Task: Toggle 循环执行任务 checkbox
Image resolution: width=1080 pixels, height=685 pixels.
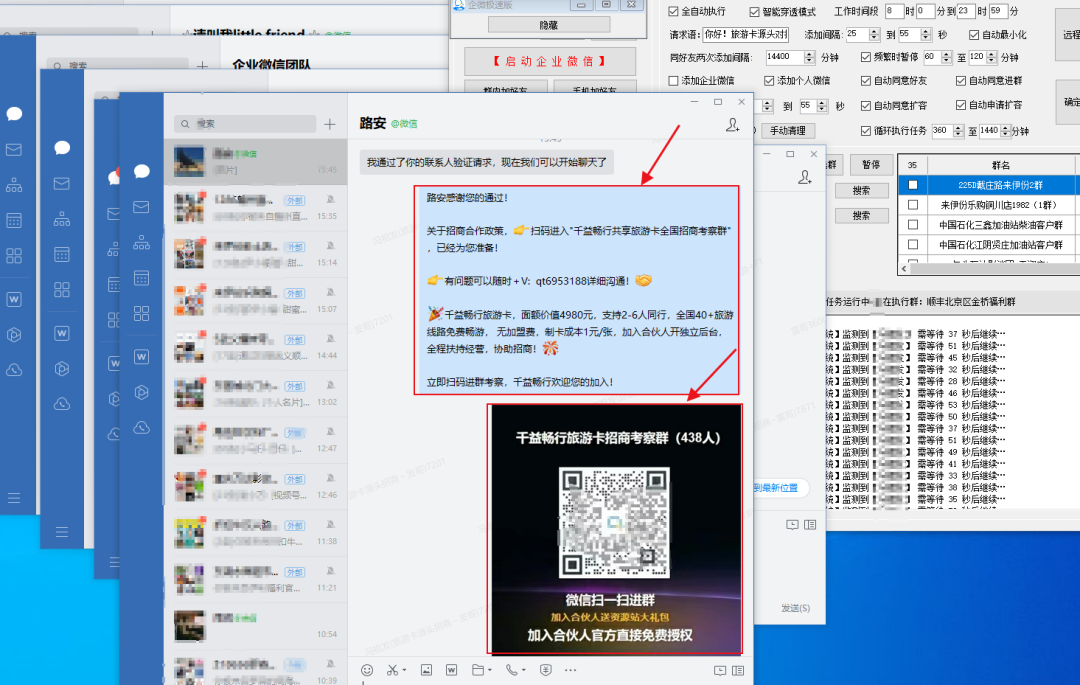Action: coord(866,130)
